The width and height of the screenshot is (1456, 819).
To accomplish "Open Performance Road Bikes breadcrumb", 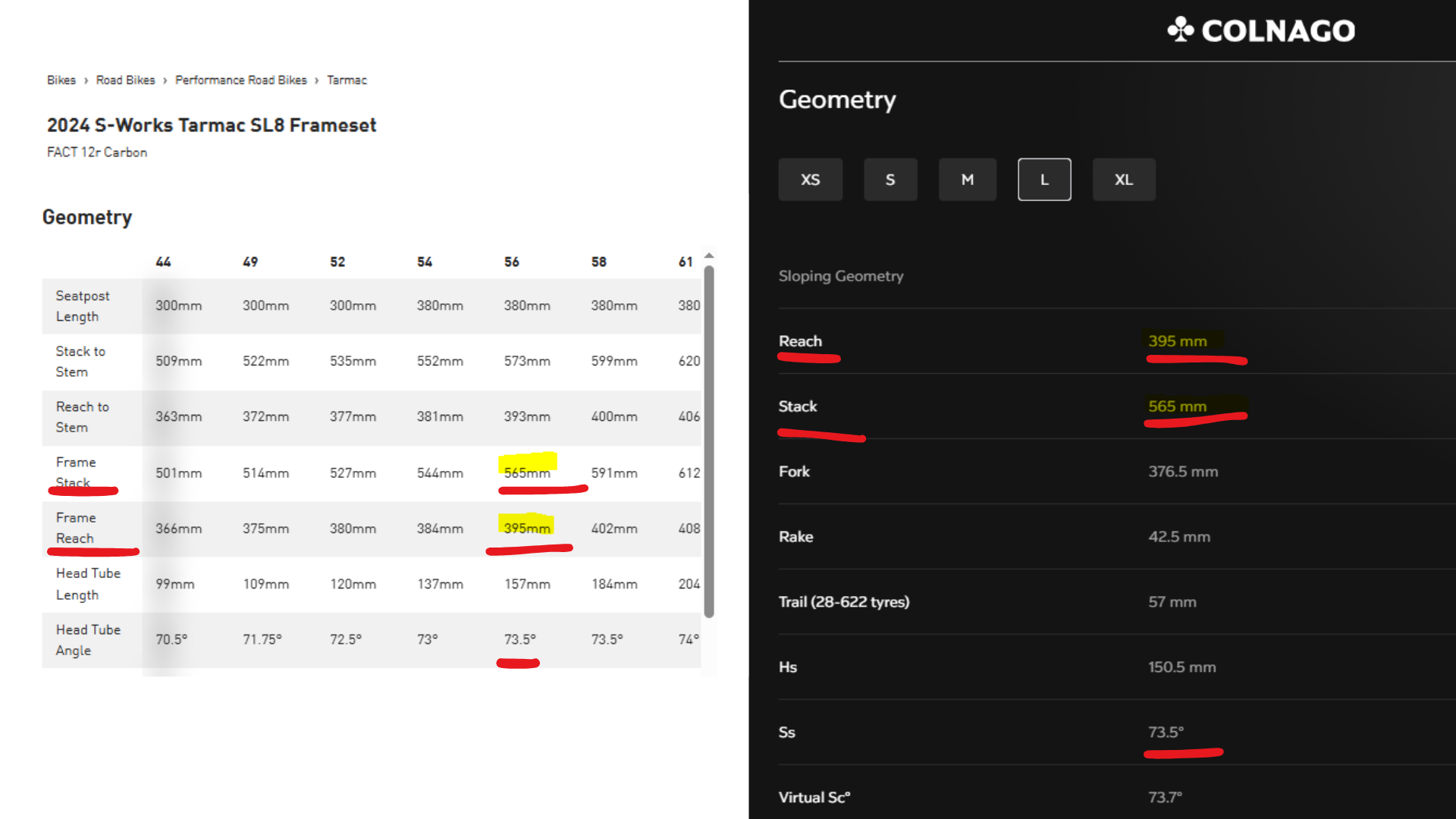I will 240,80.
